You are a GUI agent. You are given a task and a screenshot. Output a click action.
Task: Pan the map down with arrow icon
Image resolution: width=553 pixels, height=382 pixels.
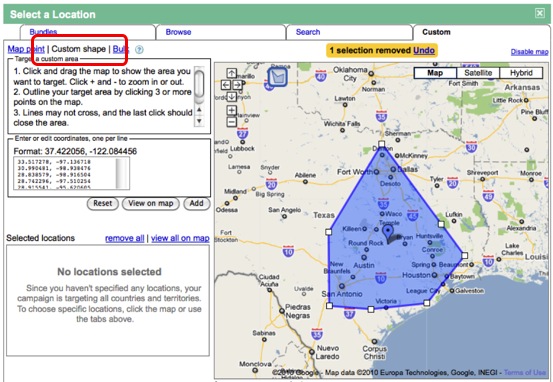[231, 96]
